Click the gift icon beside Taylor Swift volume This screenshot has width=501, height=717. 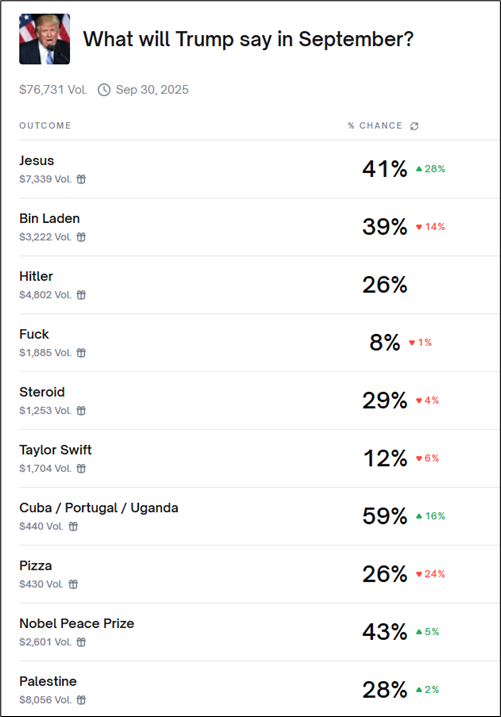tap(81, 468)
